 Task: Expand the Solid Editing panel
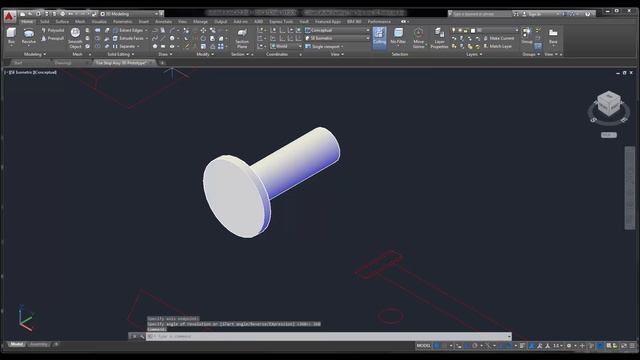[x=121, y=54]
